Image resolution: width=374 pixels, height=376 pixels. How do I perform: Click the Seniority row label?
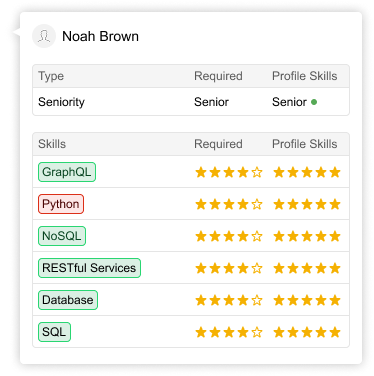click(x=61, y=102)
